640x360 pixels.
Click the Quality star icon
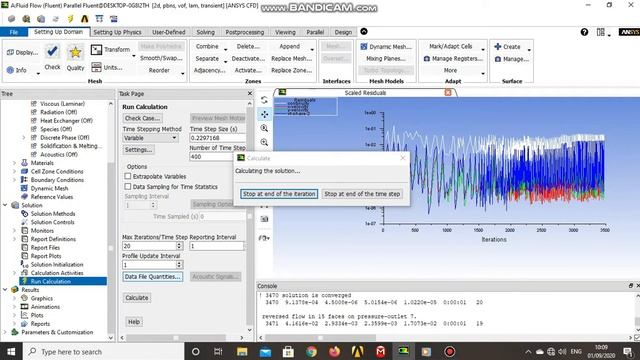75,52
